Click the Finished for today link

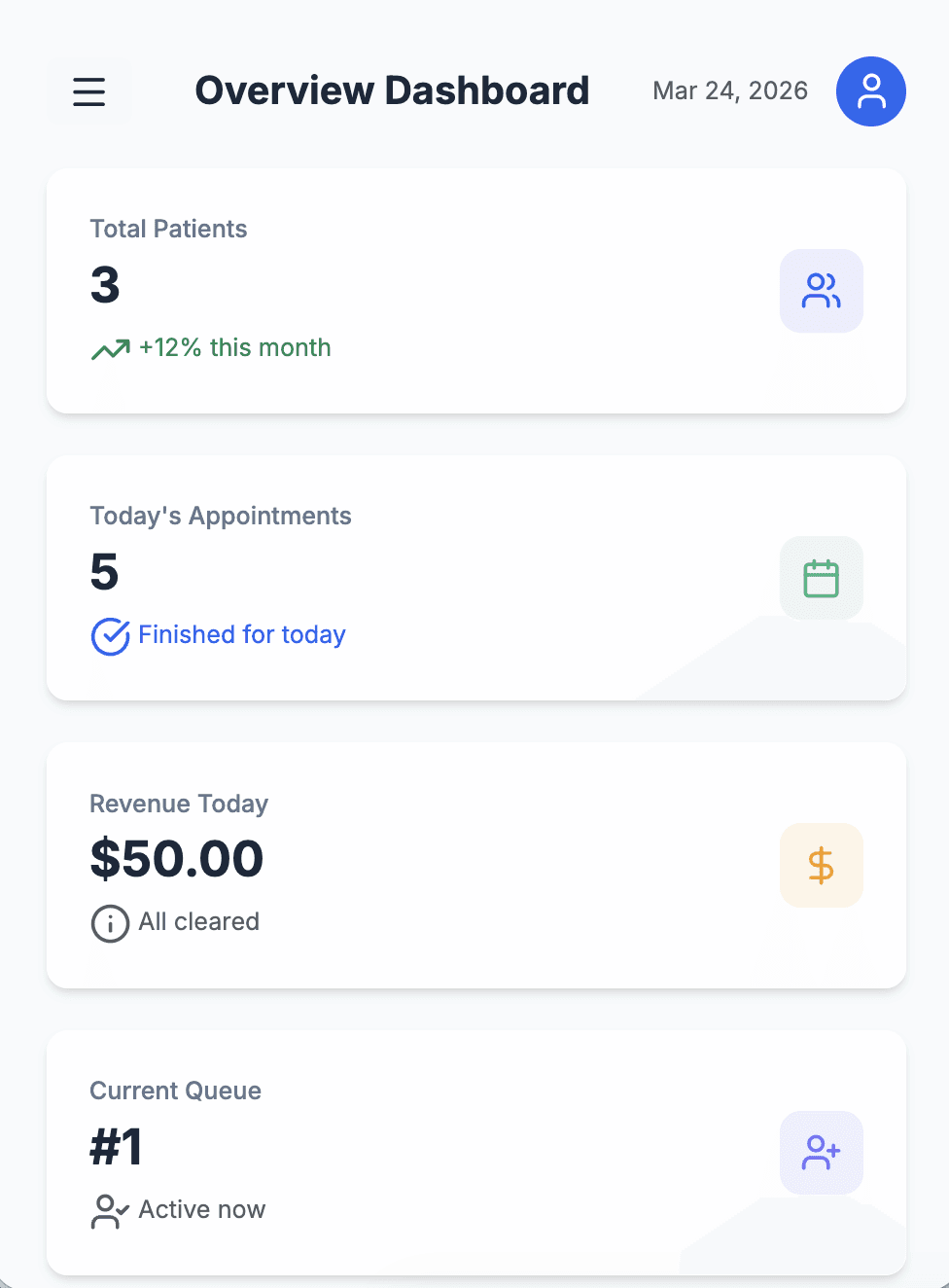point(242,634)
